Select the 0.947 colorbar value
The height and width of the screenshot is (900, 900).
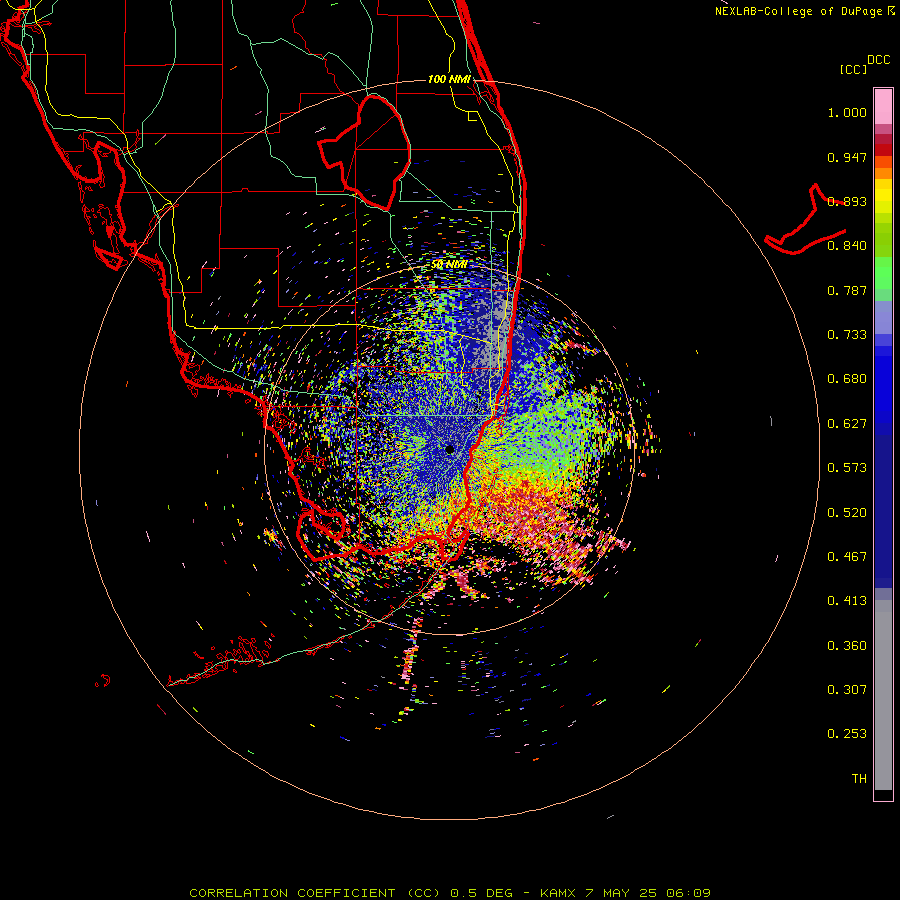847,157
